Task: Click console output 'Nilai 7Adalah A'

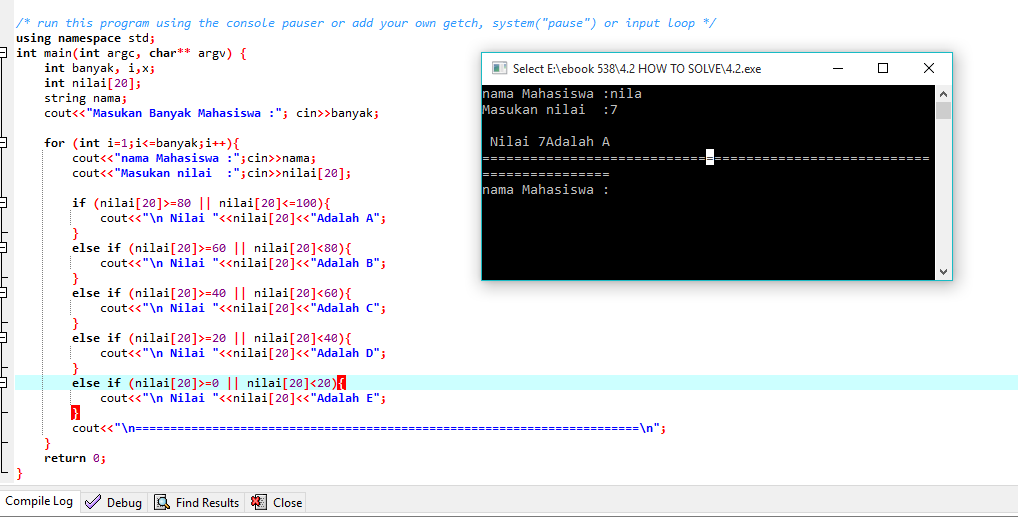Action: 550,142
